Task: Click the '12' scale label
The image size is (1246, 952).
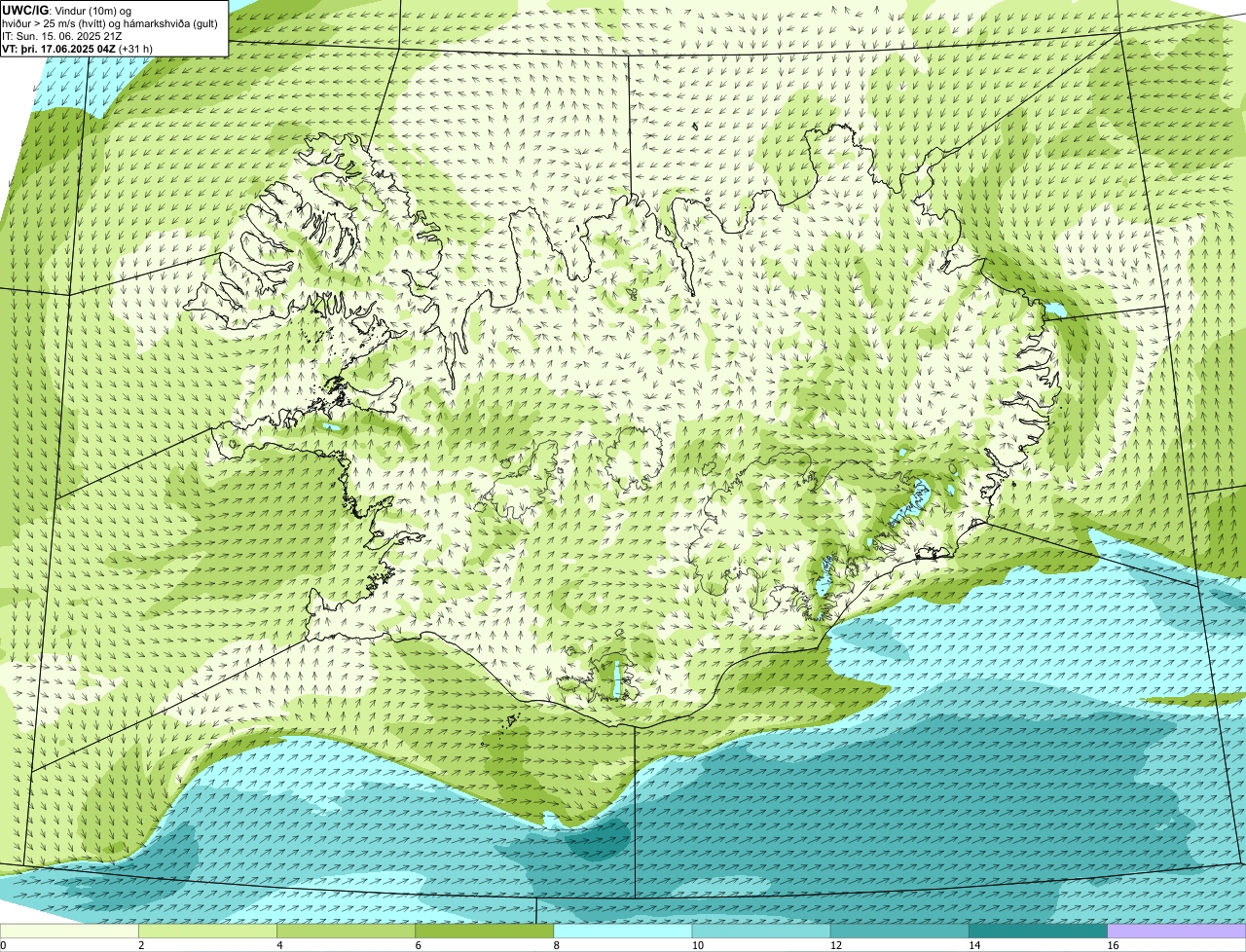Action: coord(836,945)
